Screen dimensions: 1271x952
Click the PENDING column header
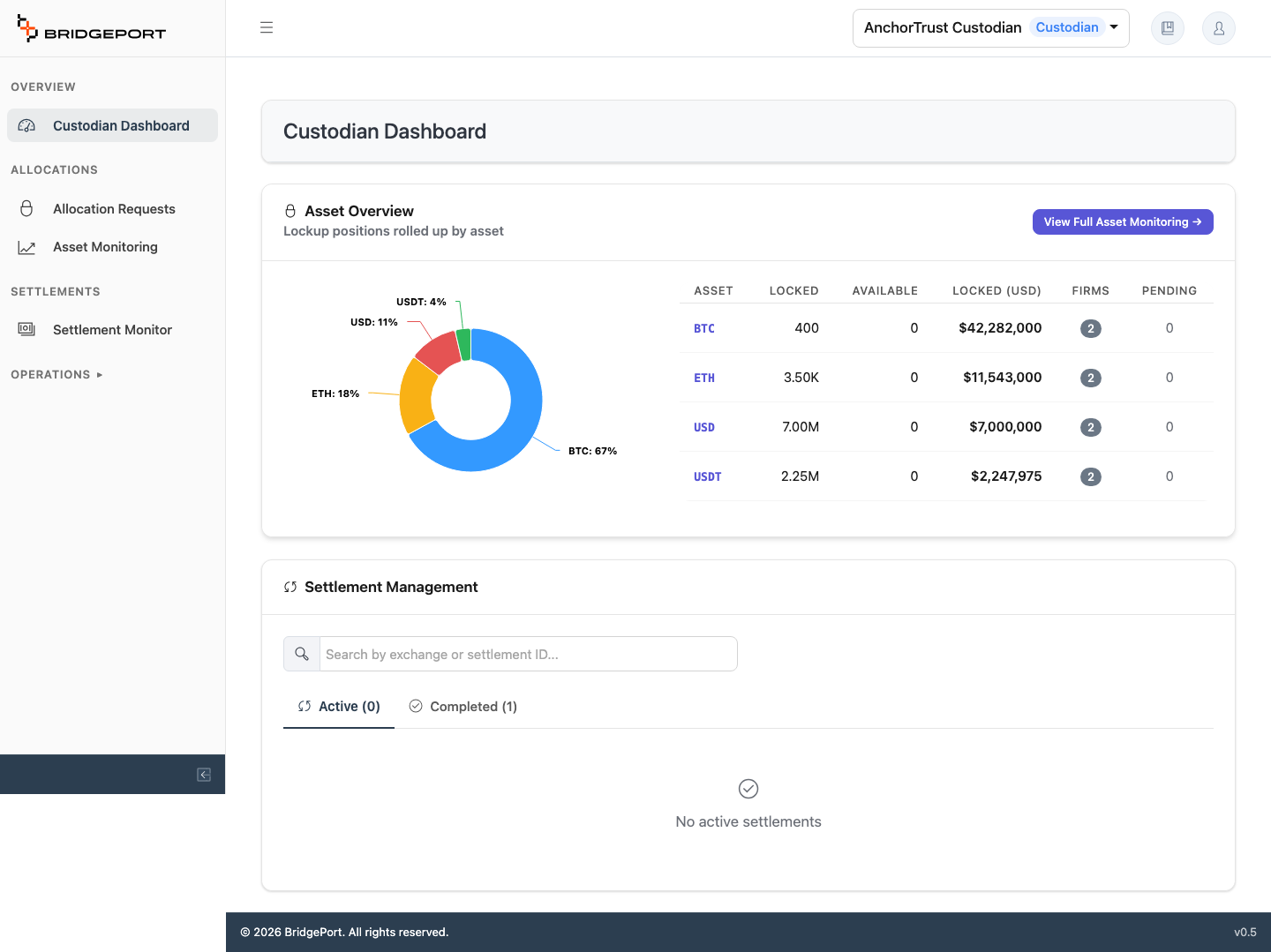coord(1169,290)
